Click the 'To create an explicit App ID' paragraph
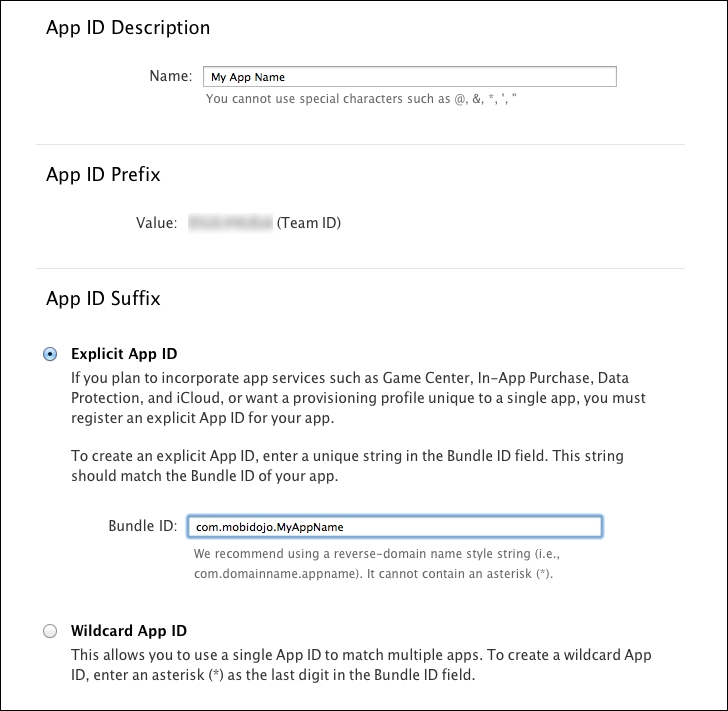The image size is (728, 711). pos(347,466)
